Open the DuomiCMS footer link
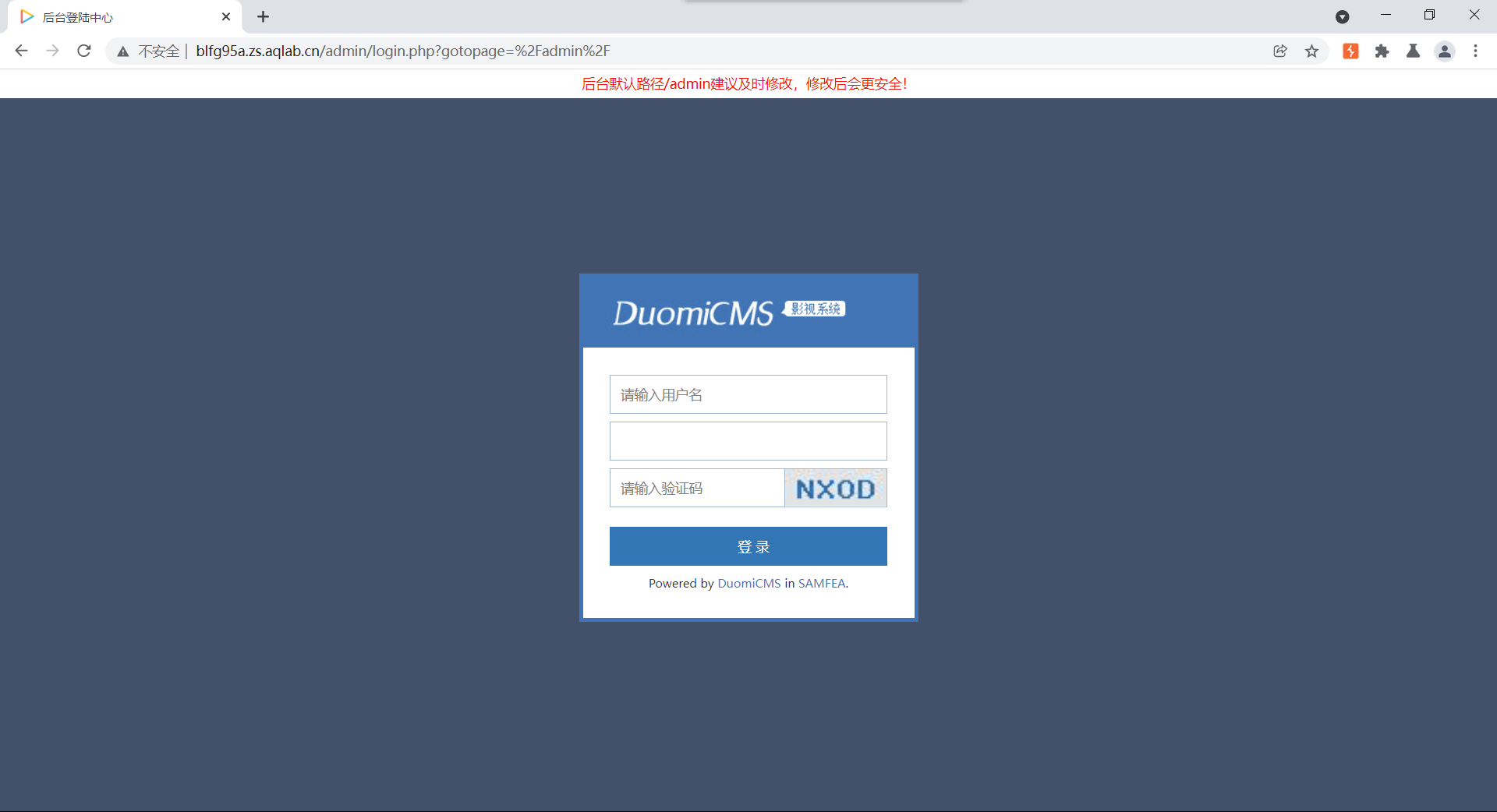 (x=749, y=583)
